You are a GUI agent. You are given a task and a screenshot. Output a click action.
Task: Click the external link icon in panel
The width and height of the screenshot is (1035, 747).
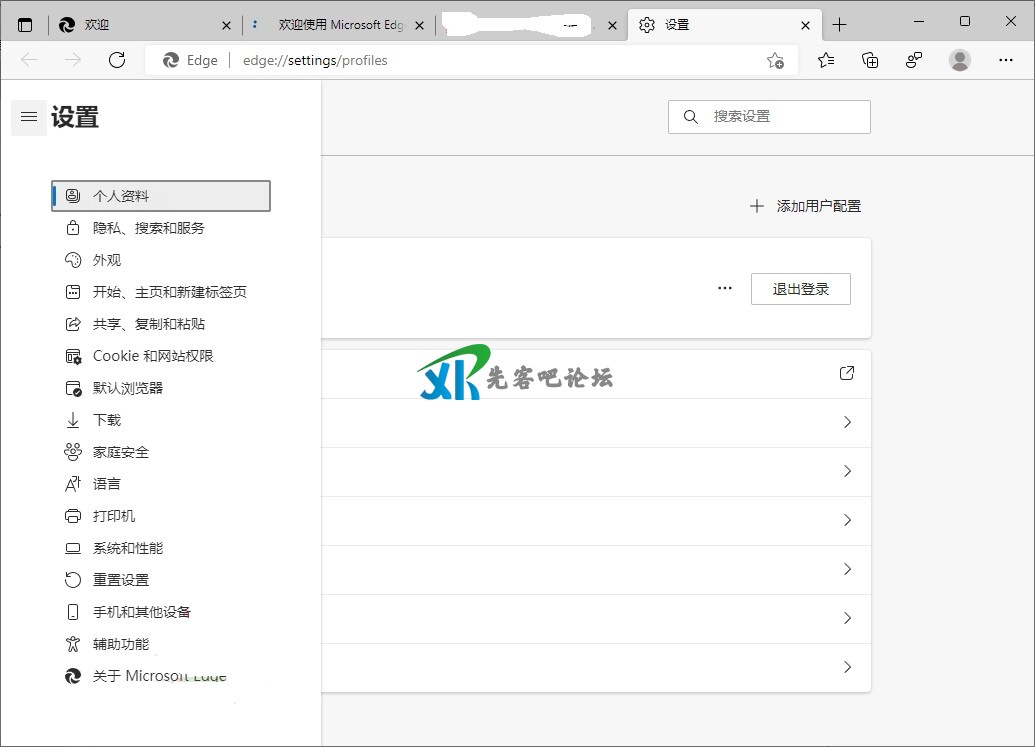coord(847,373)
